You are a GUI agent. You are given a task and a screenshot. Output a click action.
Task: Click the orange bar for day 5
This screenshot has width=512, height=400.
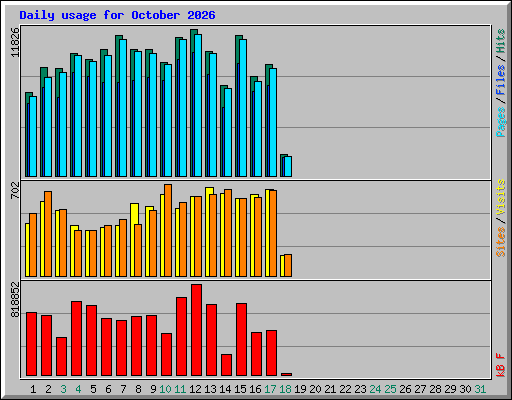click(93, 253)
